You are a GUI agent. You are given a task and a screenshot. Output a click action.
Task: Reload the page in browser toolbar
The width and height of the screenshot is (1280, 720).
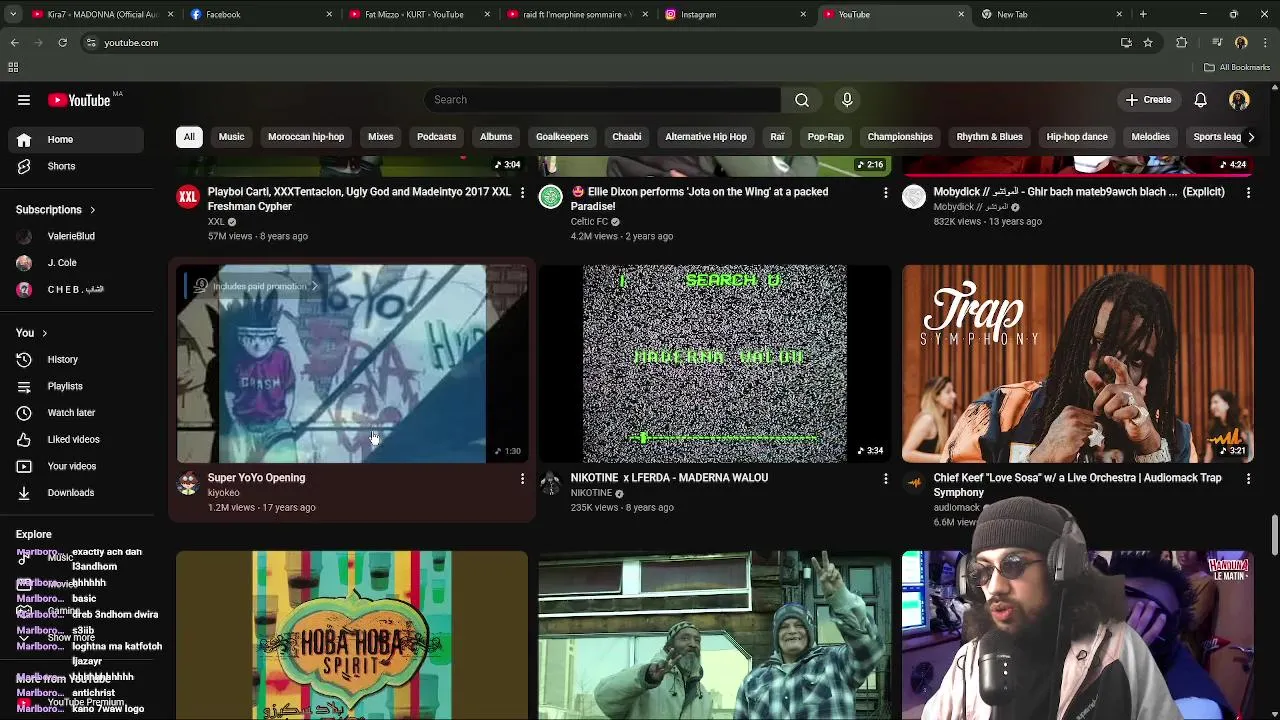(62, 43)
